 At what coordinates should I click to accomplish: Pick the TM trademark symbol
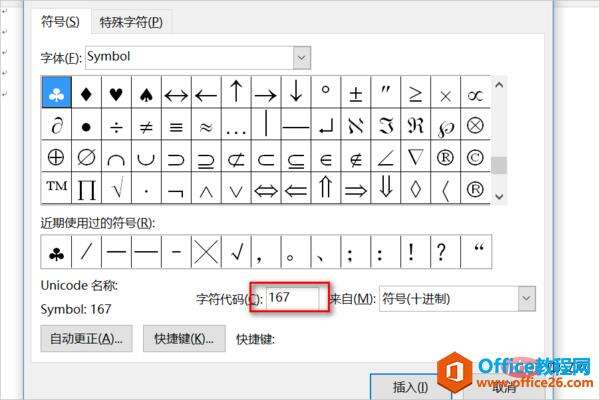pyautogui.click(x=56, y=188)
